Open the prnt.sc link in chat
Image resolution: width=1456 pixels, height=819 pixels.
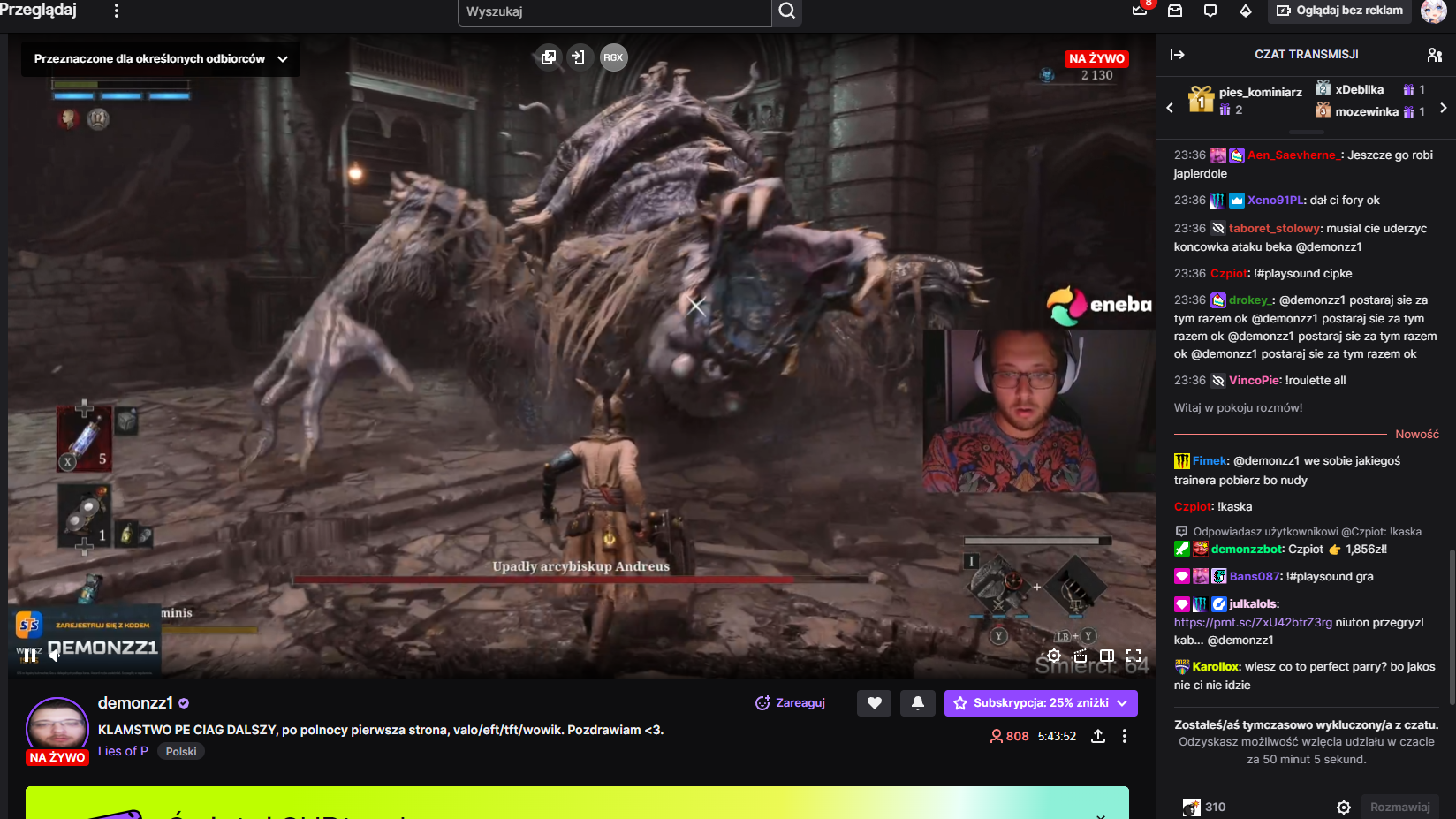1253,622
